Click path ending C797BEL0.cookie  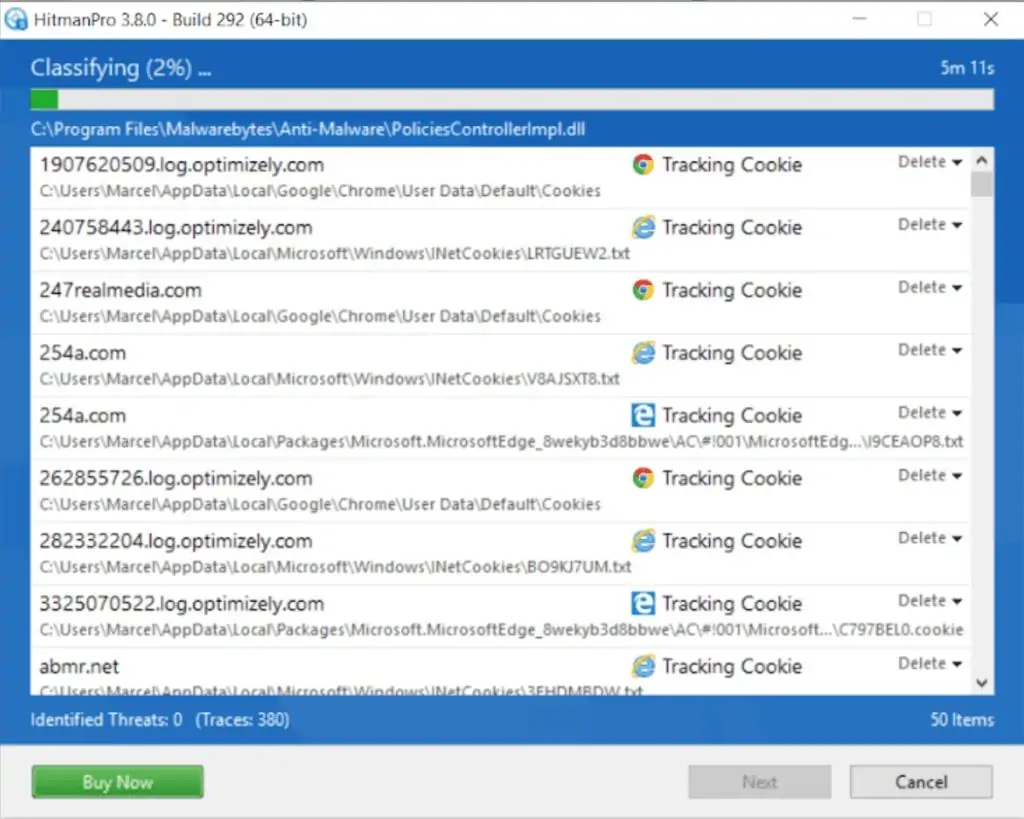(501, 630)
